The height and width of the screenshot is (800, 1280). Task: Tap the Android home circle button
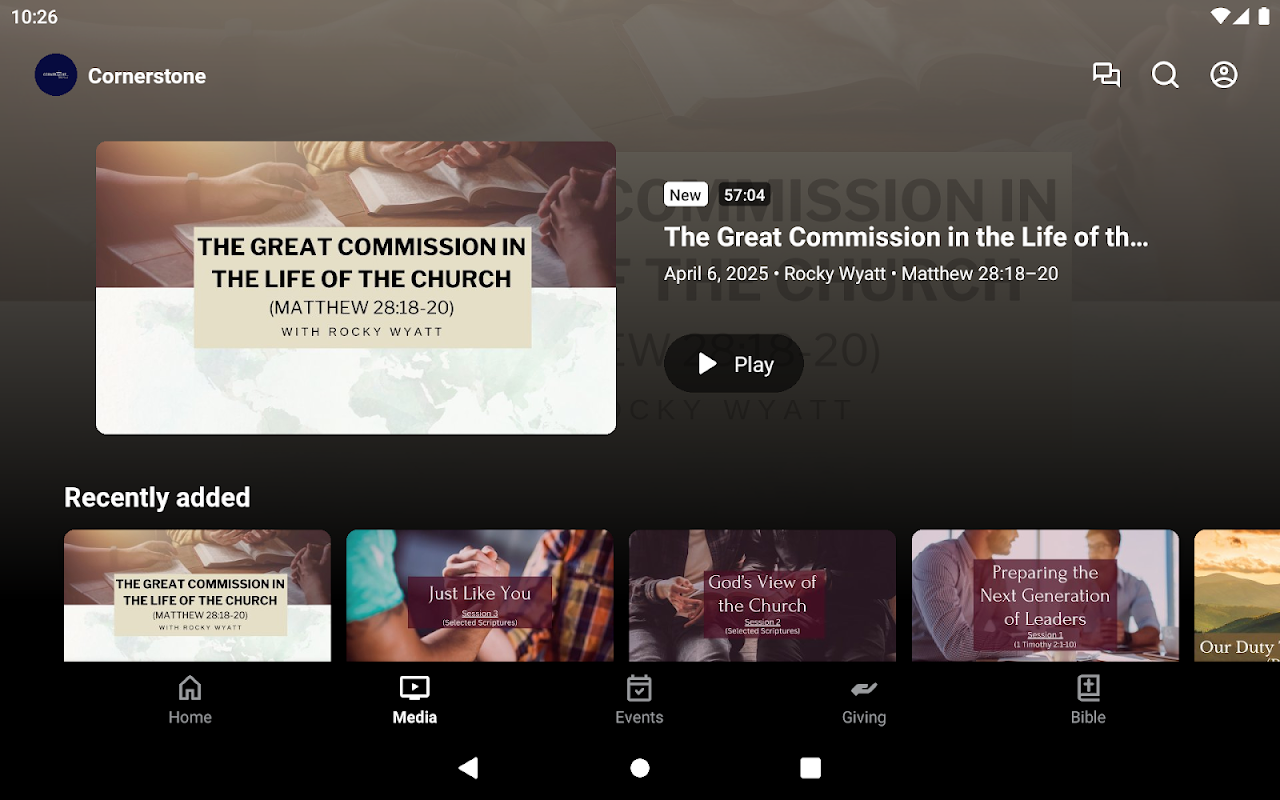coord(640,768)
